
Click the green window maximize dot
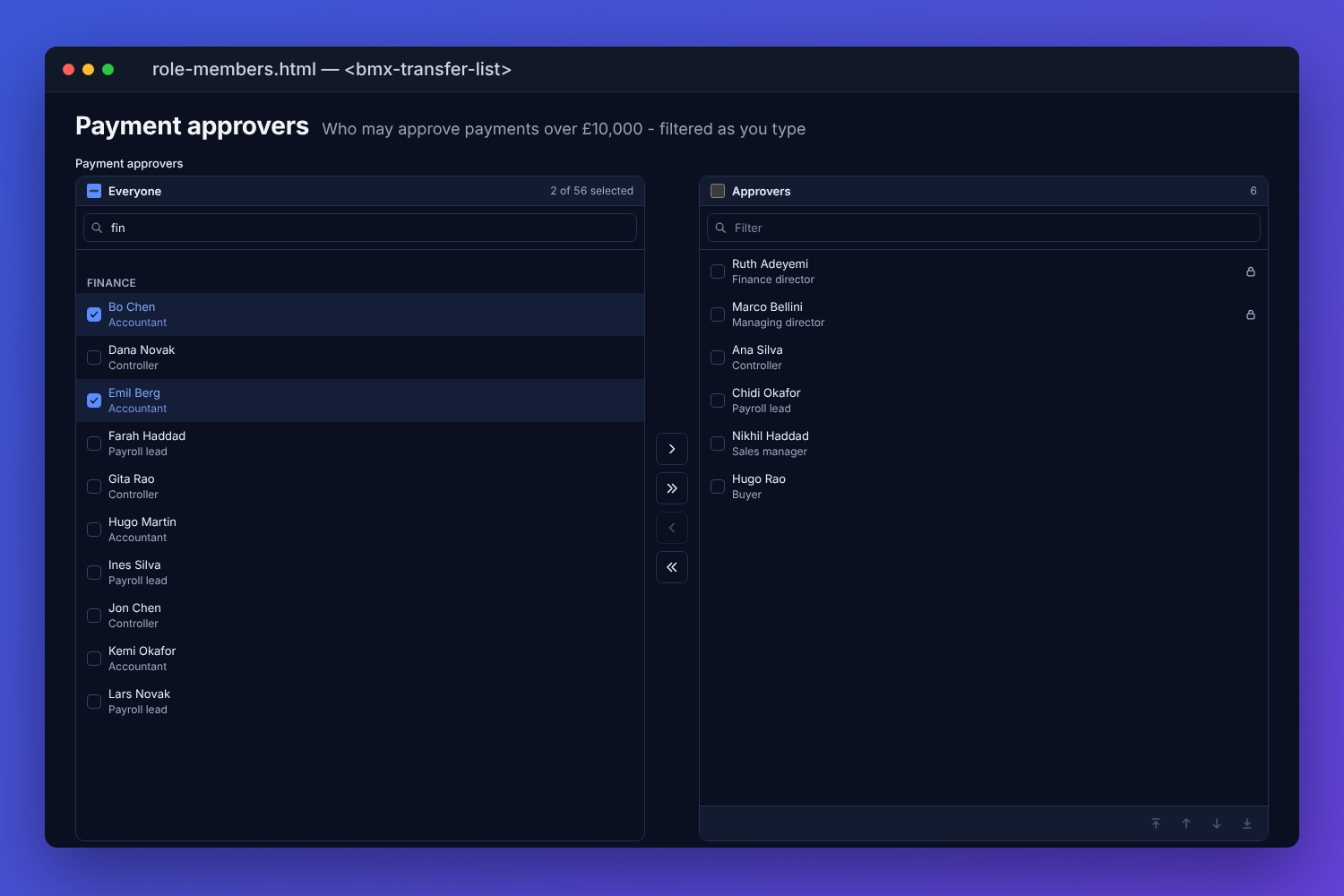108,69
